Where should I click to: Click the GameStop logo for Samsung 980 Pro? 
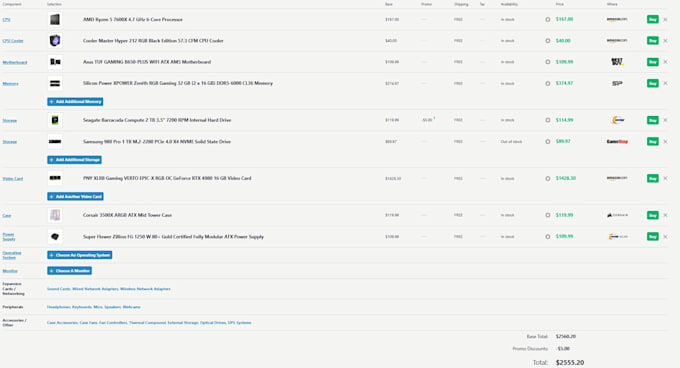pos(617,142)
